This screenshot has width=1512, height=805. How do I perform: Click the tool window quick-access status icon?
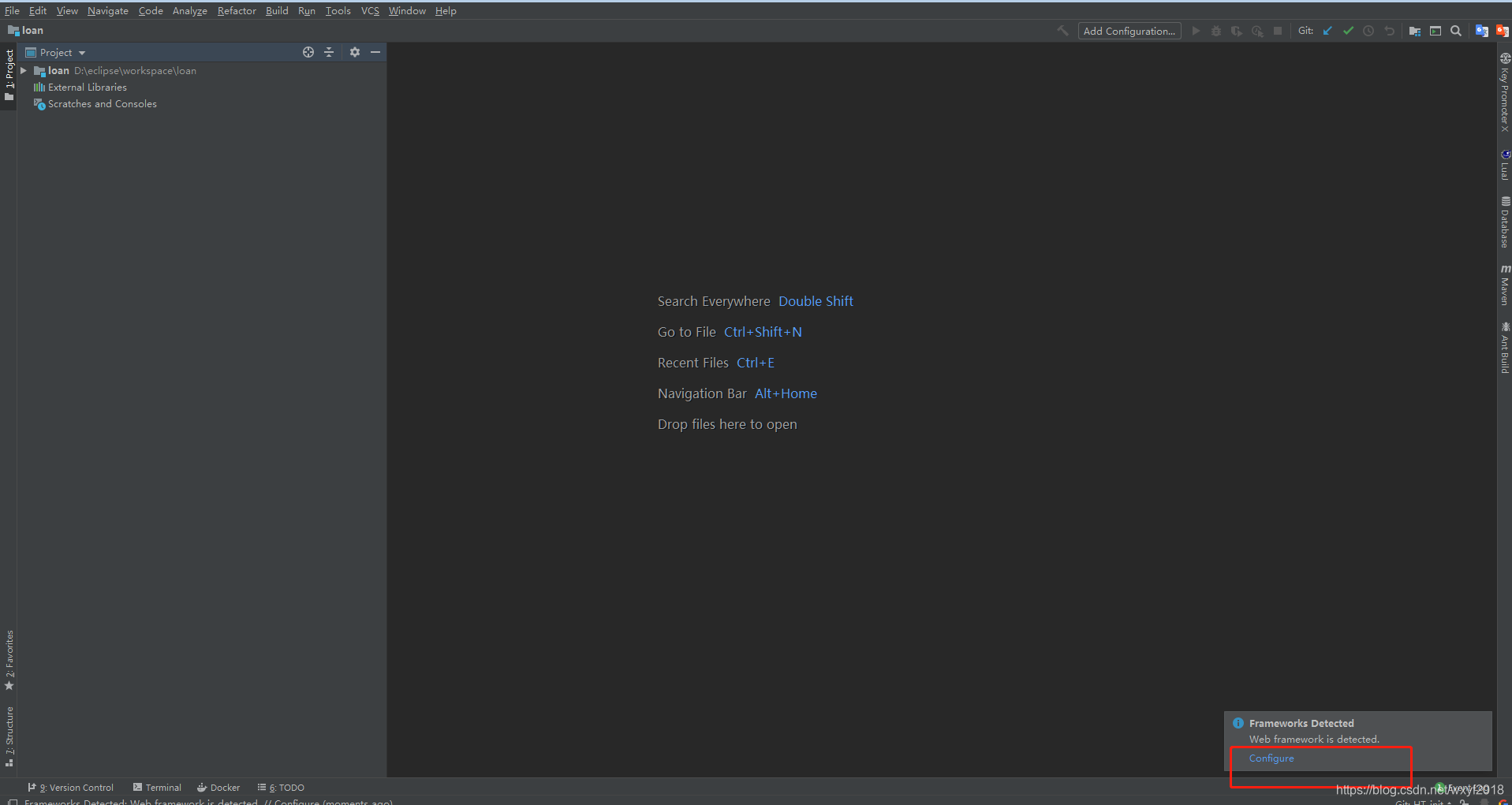click(12, 802)
